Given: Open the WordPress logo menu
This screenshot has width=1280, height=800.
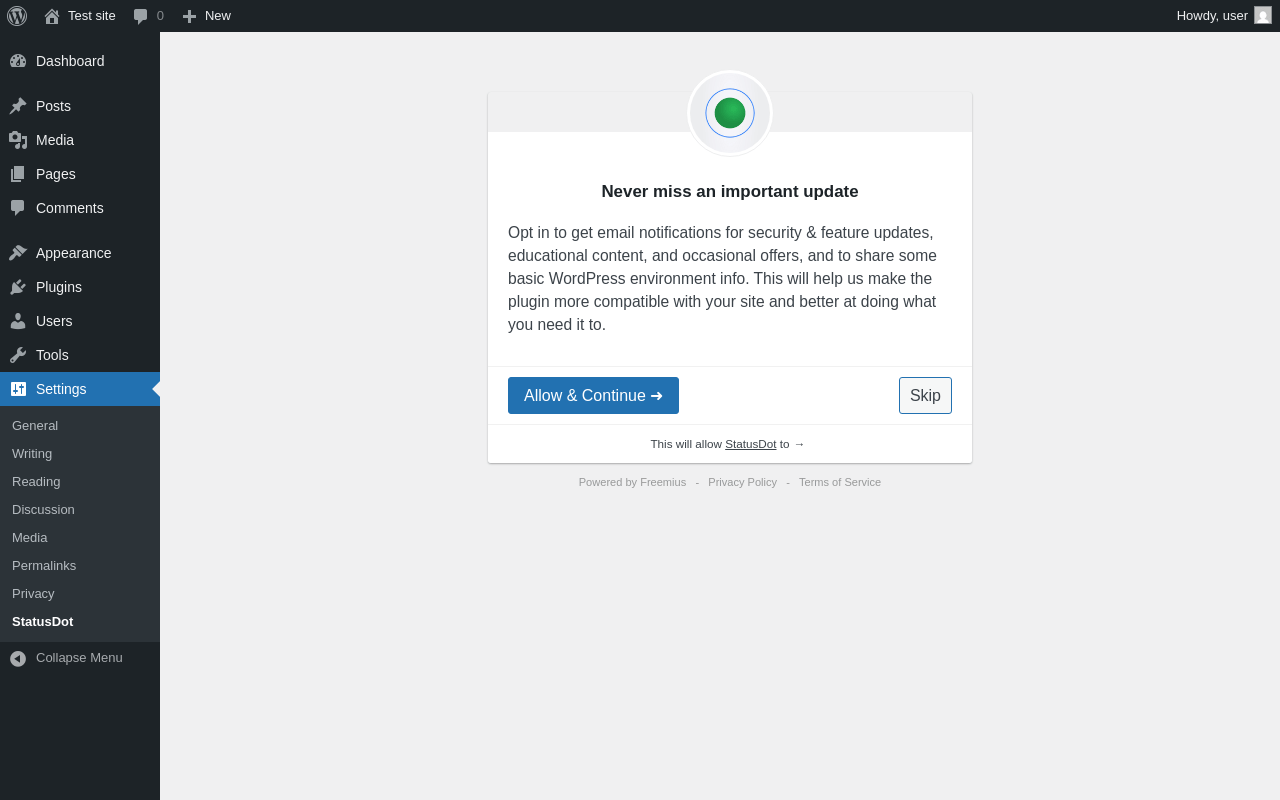Looking at the screenshot, I should point(17,16).
